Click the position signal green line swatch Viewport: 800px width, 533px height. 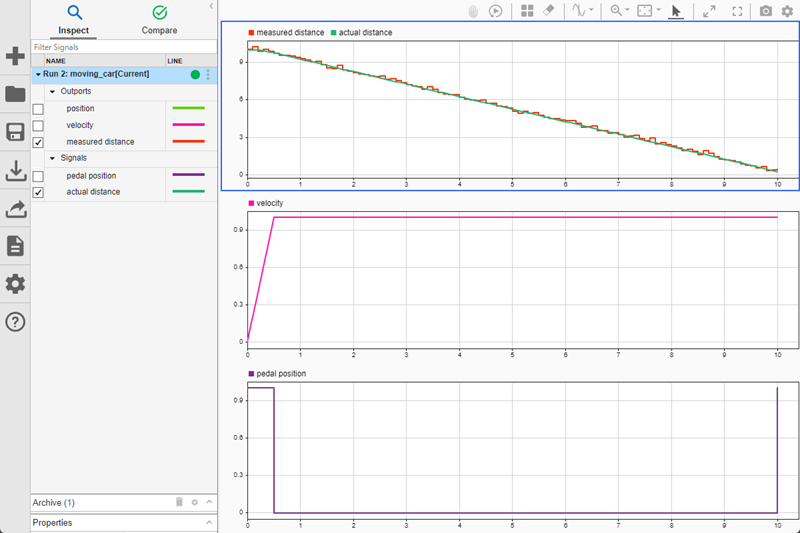[188, 108]
